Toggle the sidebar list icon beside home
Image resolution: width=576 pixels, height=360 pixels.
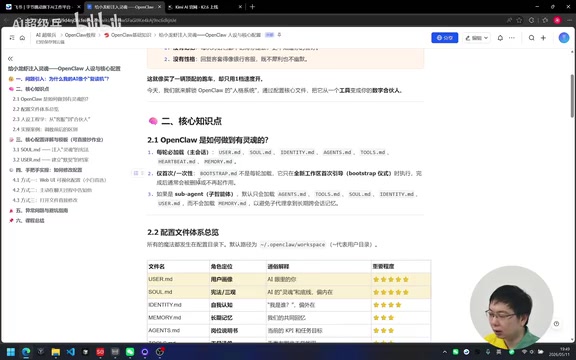tap(12, 38)
